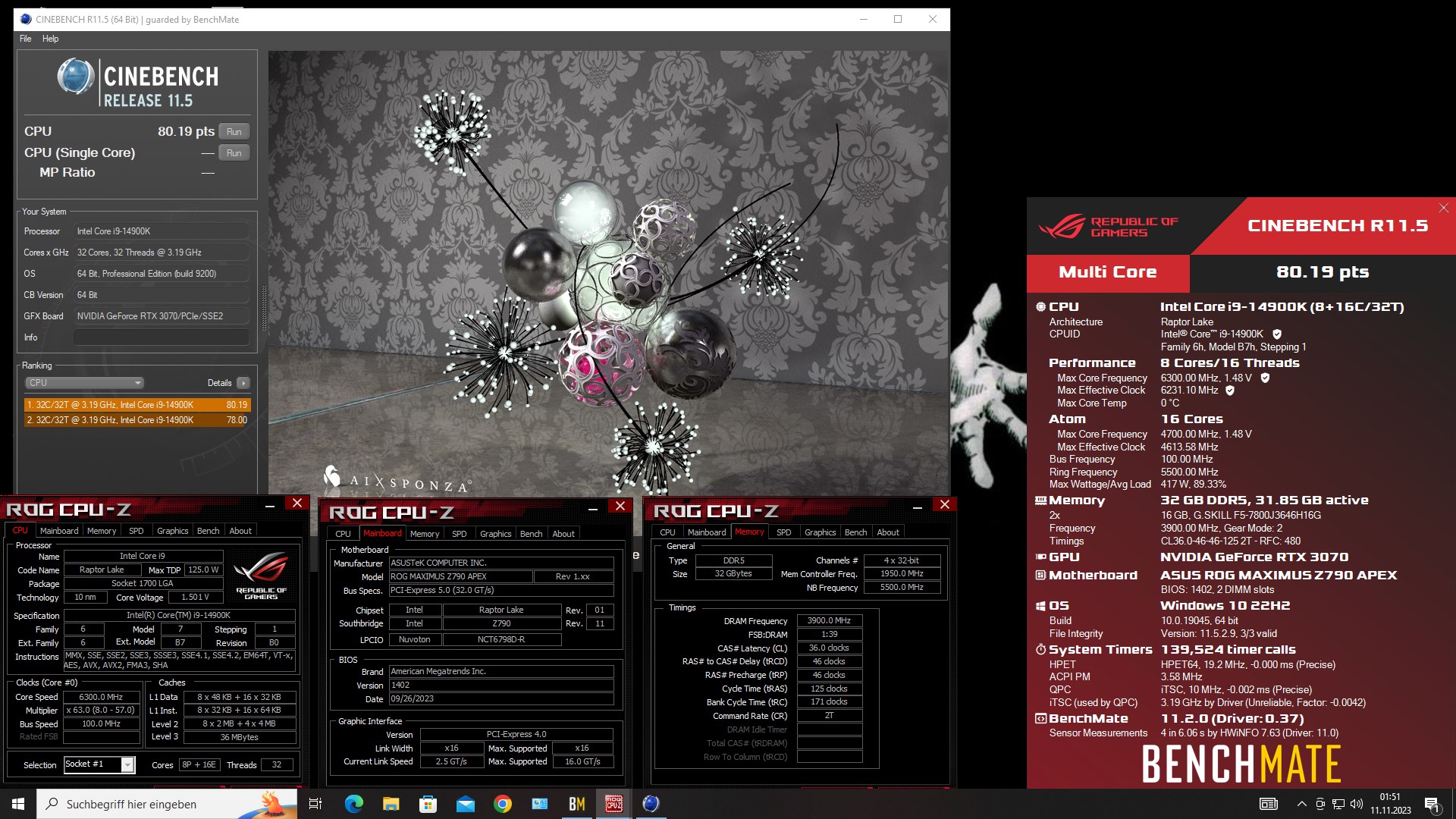Close the middle ROG CPU-Z window
The width and height of the screenshot is (1456, 819).
point(620,507)
